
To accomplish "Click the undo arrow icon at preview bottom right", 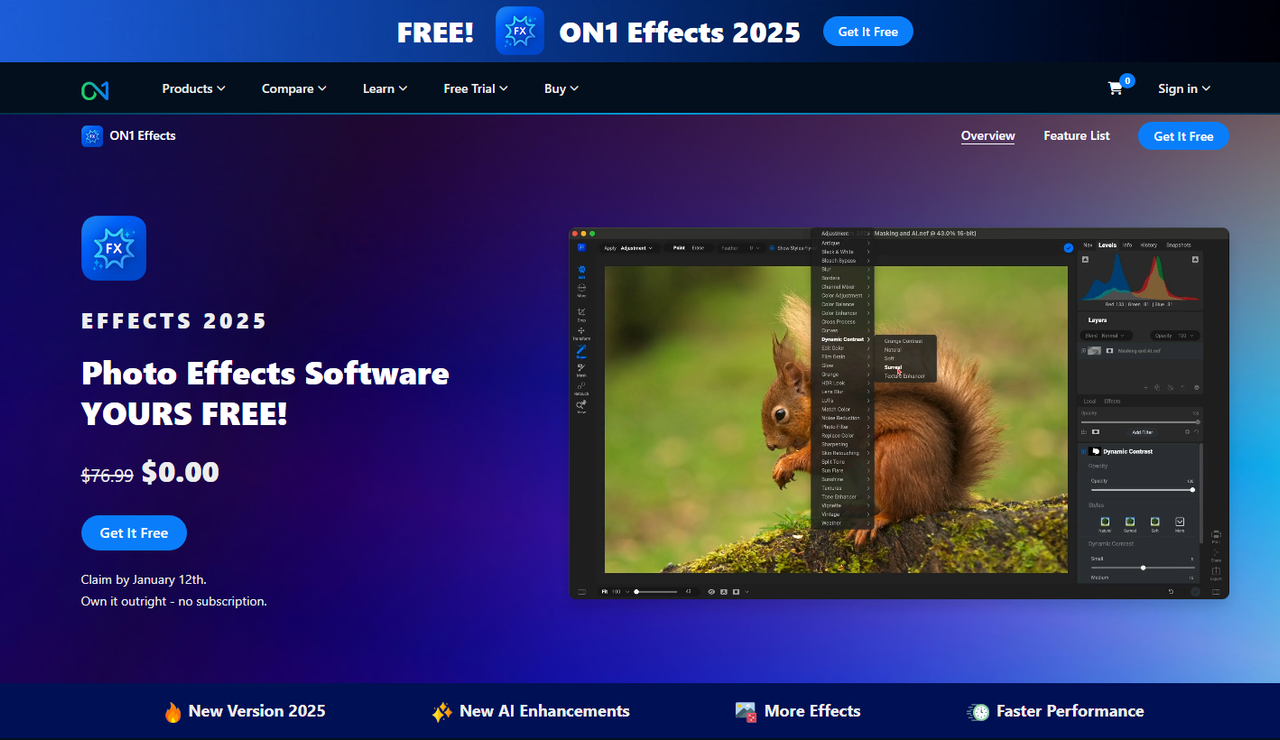I will [x=1171, y=592].
